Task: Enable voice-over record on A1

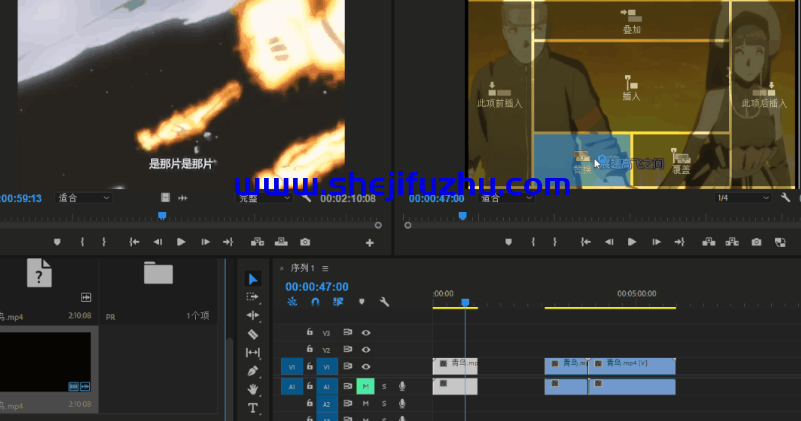Action: coord(402,386)
